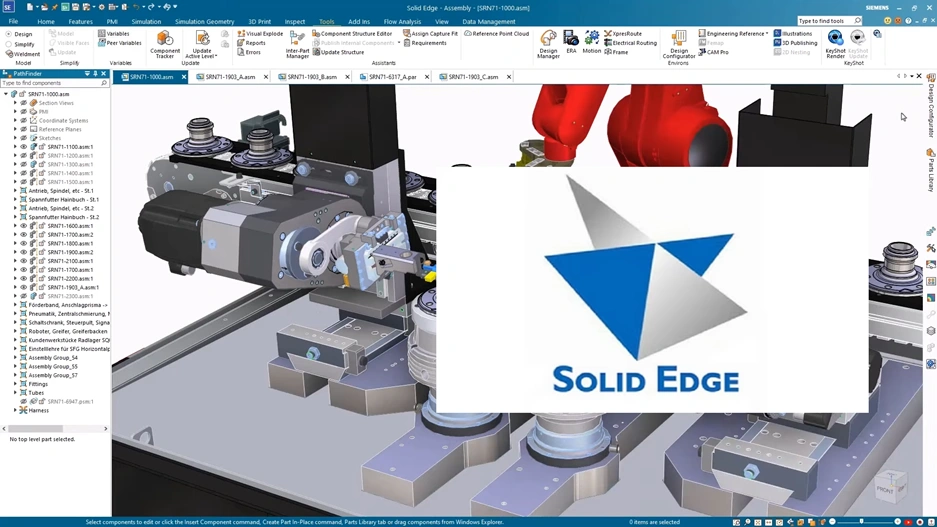Click the Update Active Level icon

[x=202, y=40]
